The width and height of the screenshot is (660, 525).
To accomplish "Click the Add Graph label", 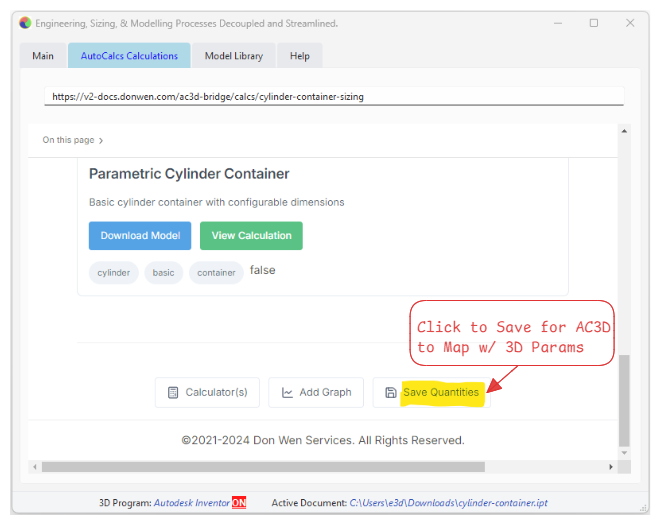I will click(x=325, y=392).
